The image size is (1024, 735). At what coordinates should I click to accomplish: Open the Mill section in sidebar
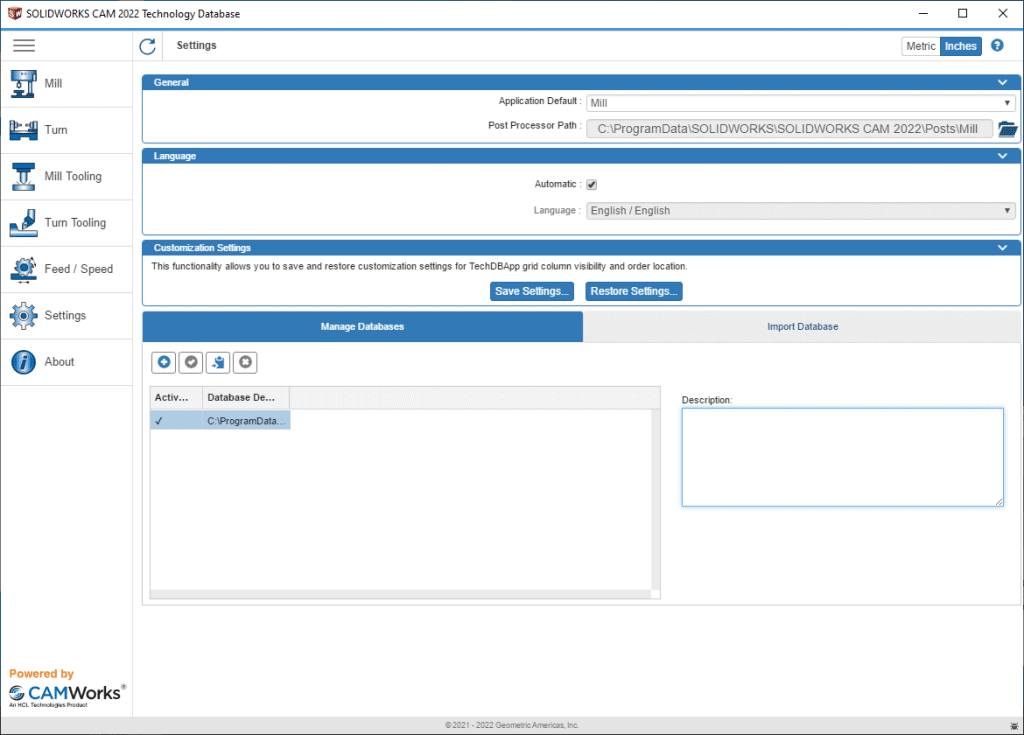click(67, 84)
